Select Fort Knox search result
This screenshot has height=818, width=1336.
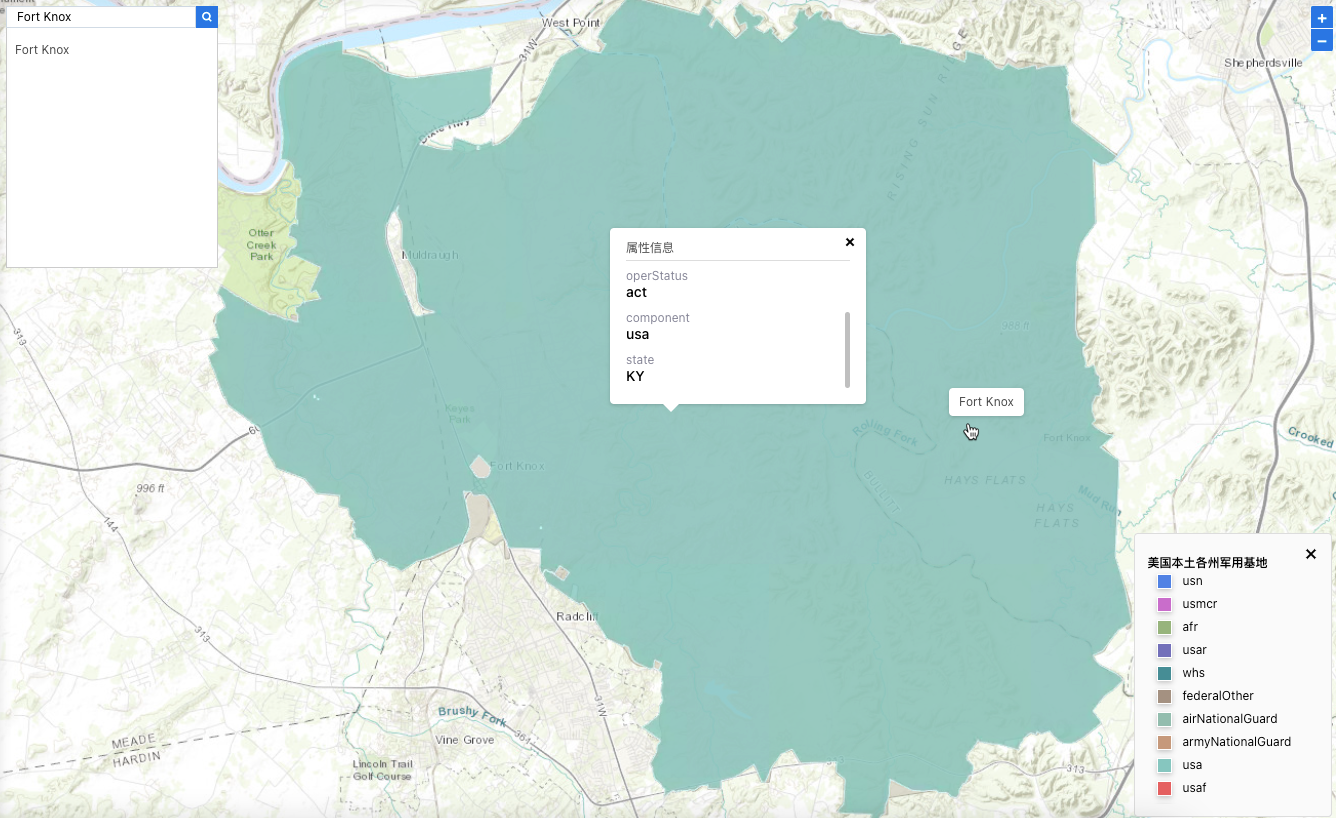[42, 50]
